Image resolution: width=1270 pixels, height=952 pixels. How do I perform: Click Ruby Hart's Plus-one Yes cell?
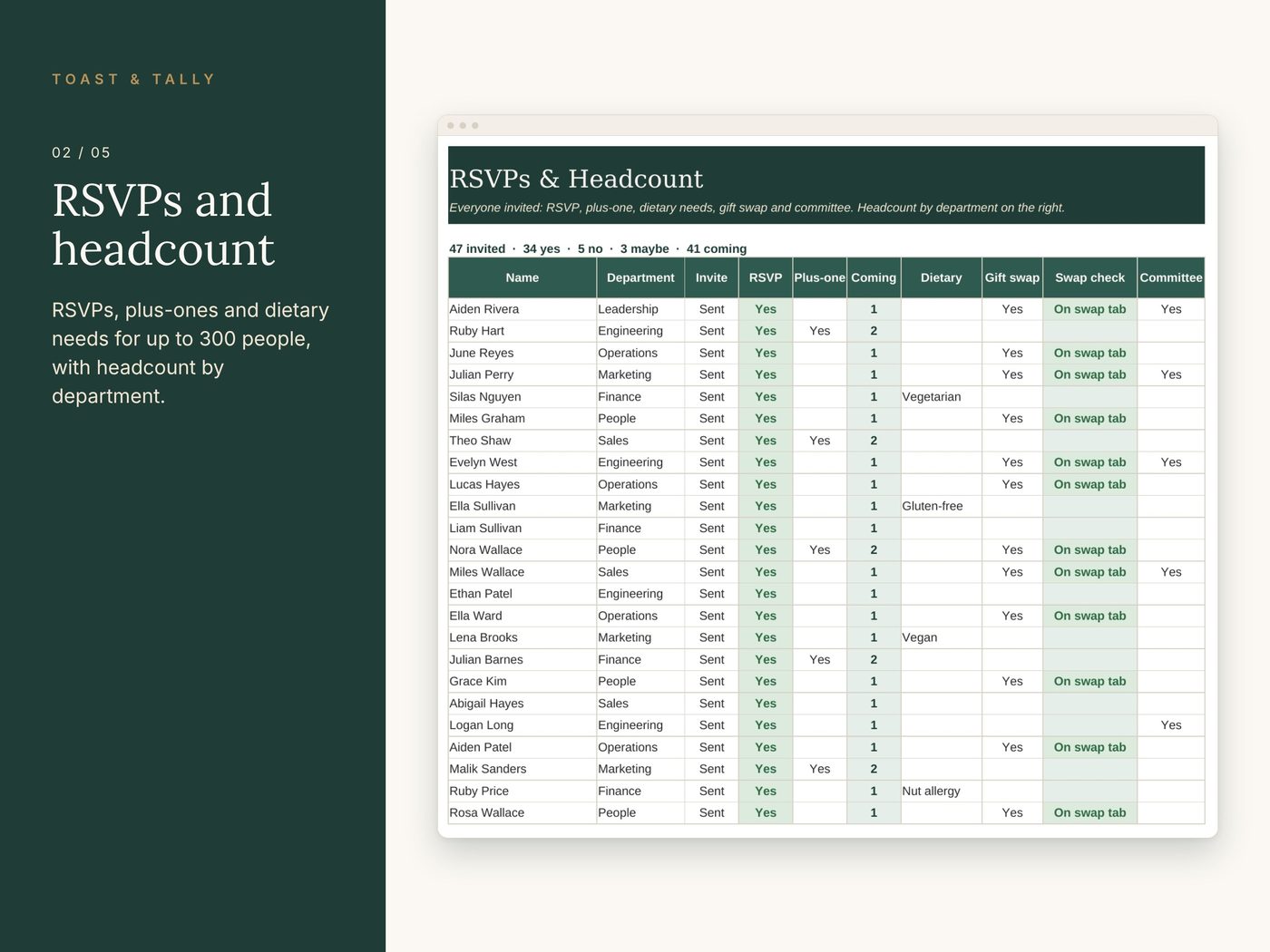tap(819, 331)
